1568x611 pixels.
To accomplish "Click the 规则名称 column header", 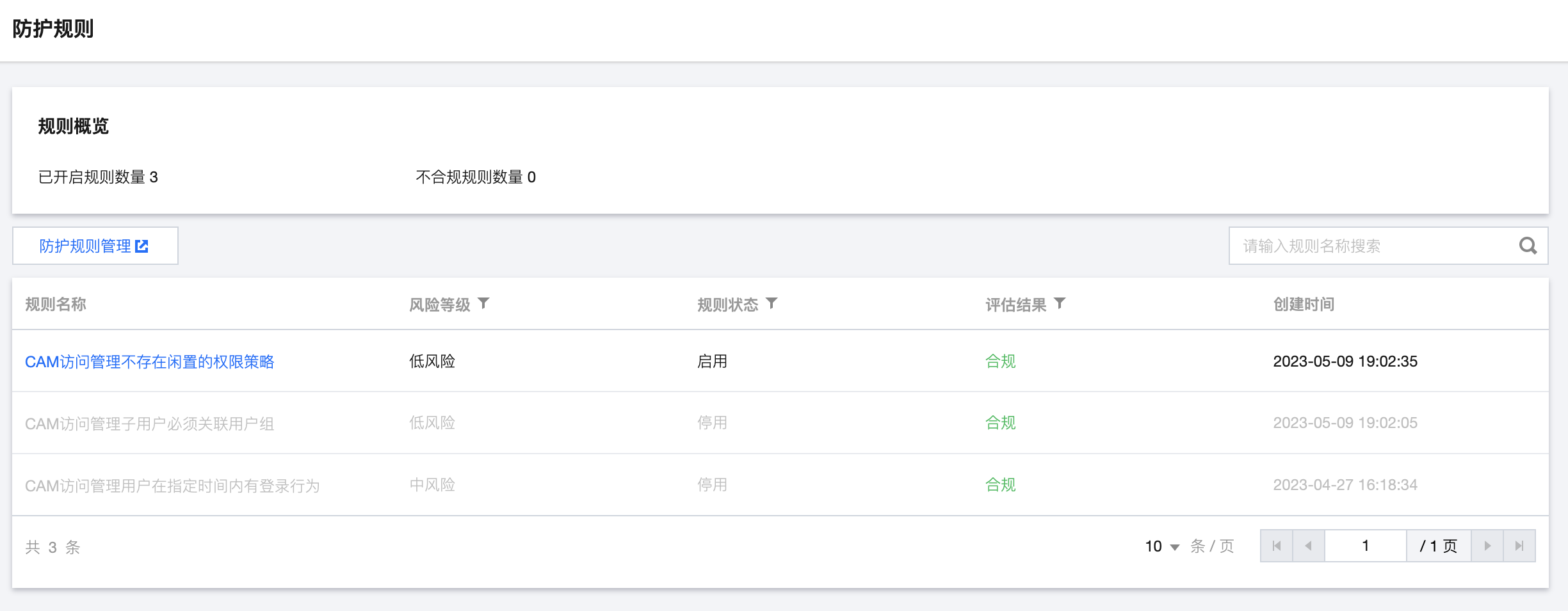I will [x=56, y=304].
